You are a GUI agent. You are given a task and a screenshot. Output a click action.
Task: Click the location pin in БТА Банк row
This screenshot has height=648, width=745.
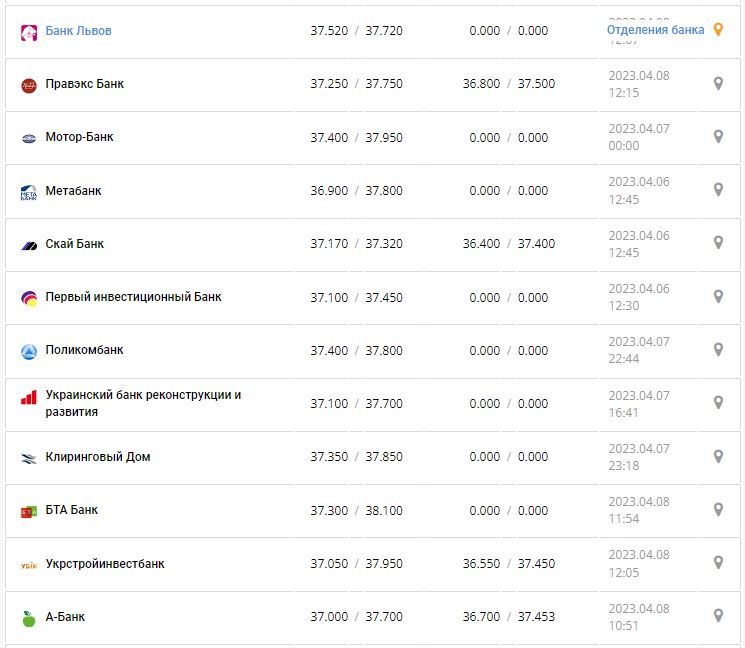[717, 510]
